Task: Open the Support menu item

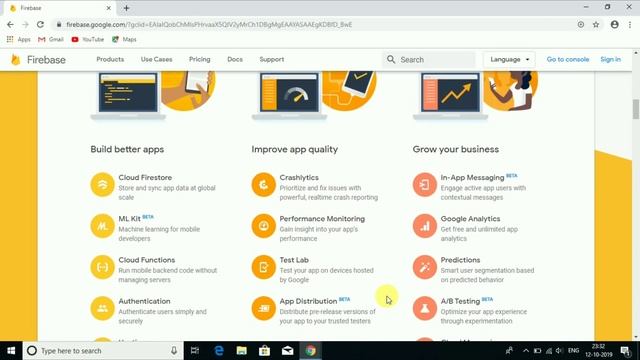Action: 272,59
